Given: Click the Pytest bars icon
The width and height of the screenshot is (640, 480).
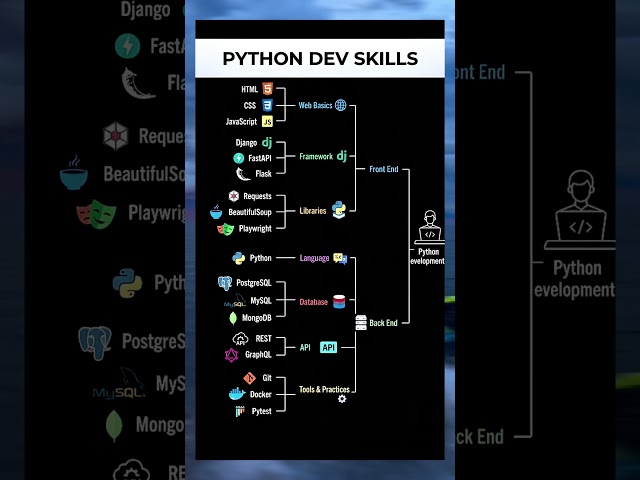Looking at the screenshot, I should pos(240,411).
